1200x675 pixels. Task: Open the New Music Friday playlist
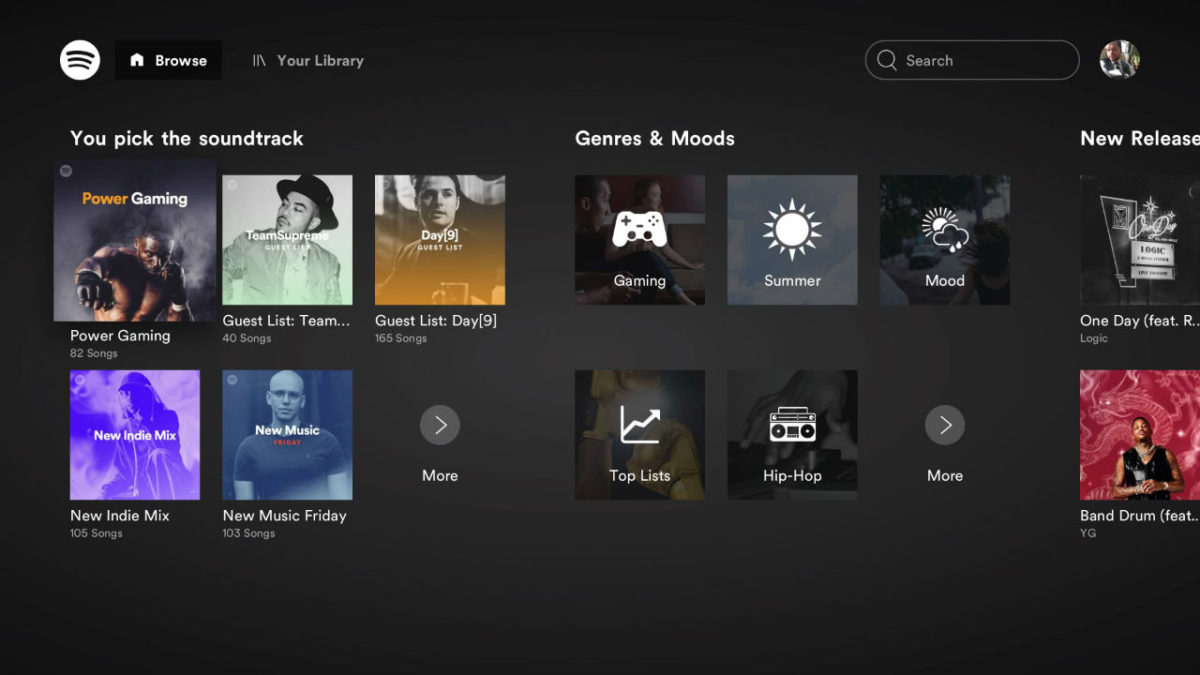[x=287, y=434]
